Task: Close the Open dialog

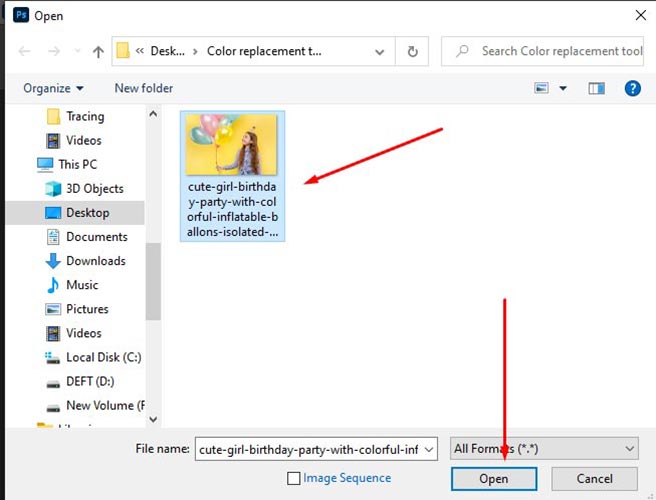Action: (x=640, y=15)
